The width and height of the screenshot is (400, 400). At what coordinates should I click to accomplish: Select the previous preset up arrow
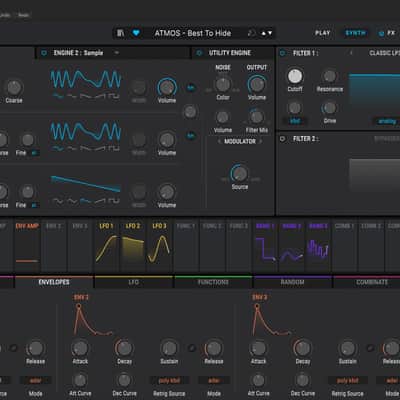pyautogui.click(x=264, y=33)
